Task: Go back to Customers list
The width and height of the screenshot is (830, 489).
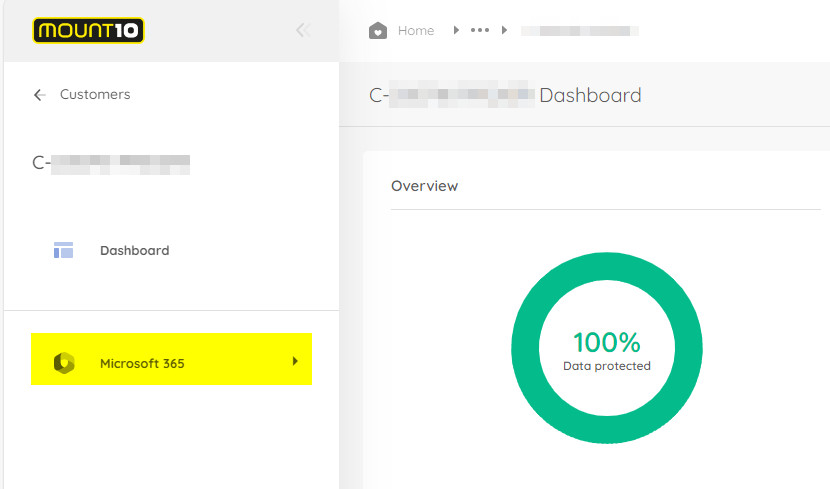Action: click(95, 95)
